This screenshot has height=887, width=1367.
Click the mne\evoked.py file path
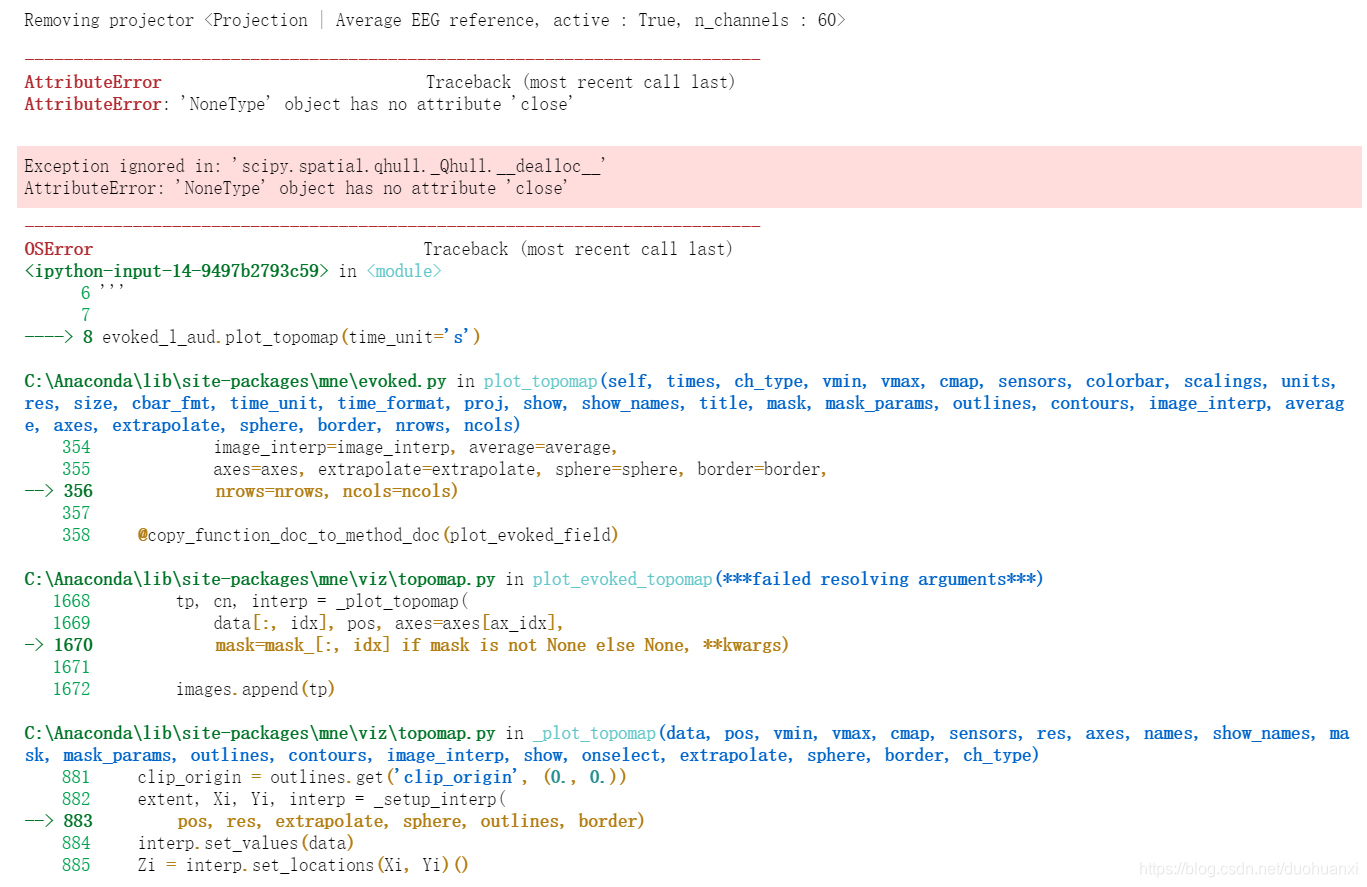click(237, 381)
